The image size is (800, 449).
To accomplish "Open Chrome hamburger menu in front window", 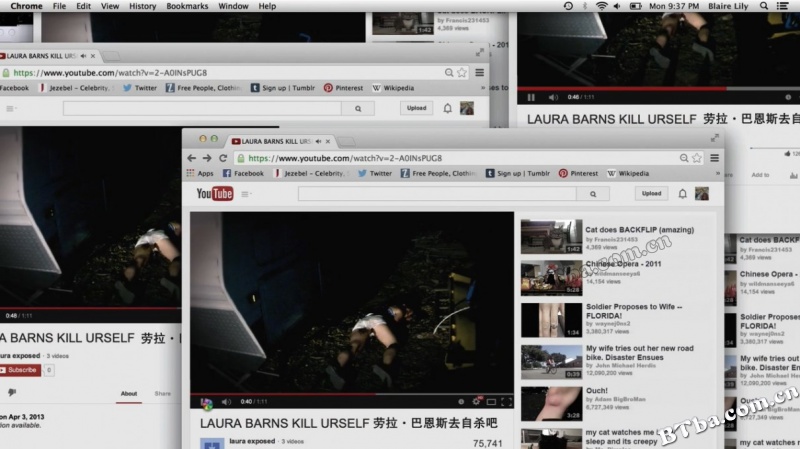I will click(715, 158).
